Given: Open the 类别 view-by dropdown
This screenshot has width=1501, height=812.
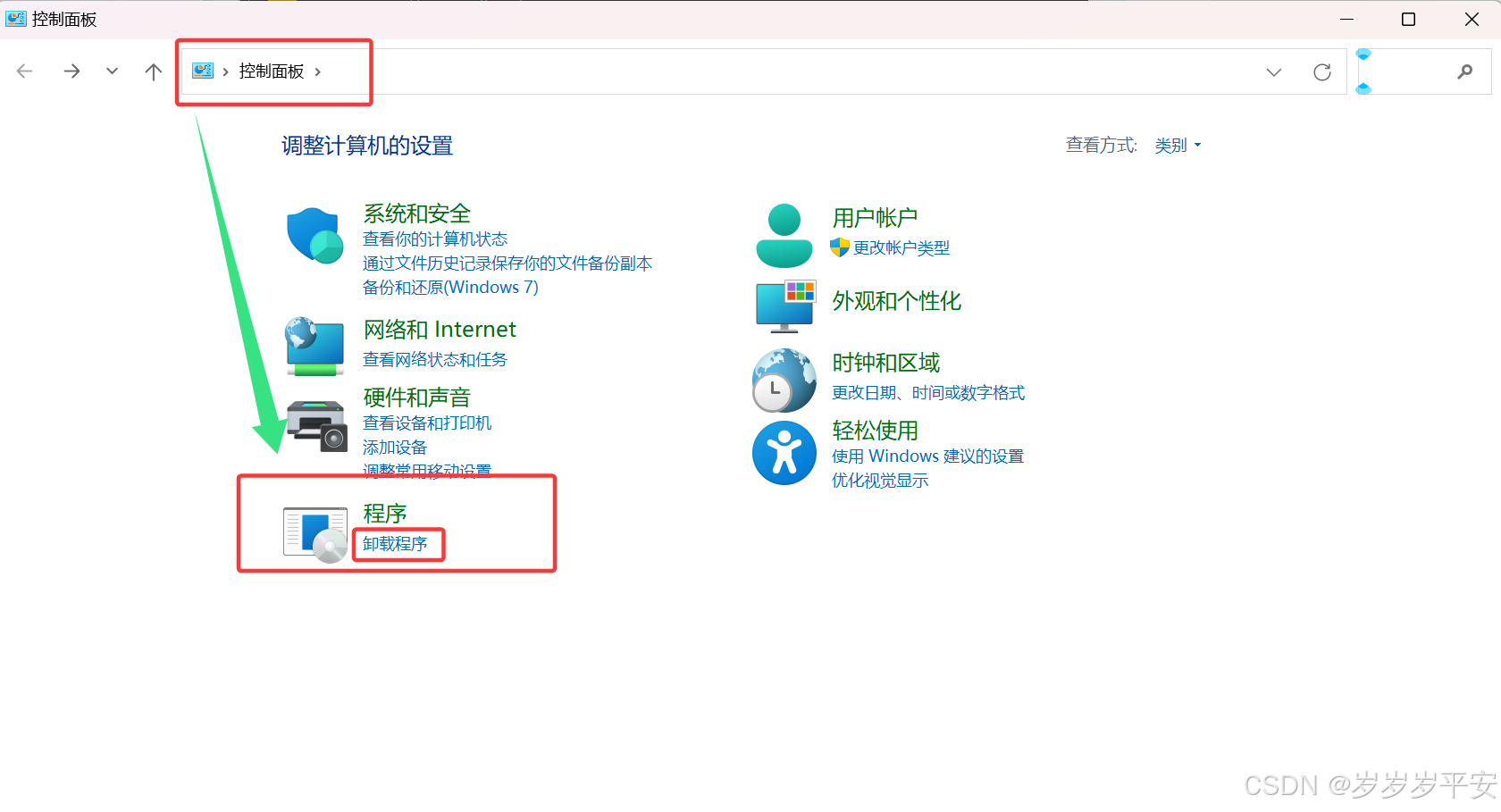Looking at the screenshot, I should [1178, 145].
